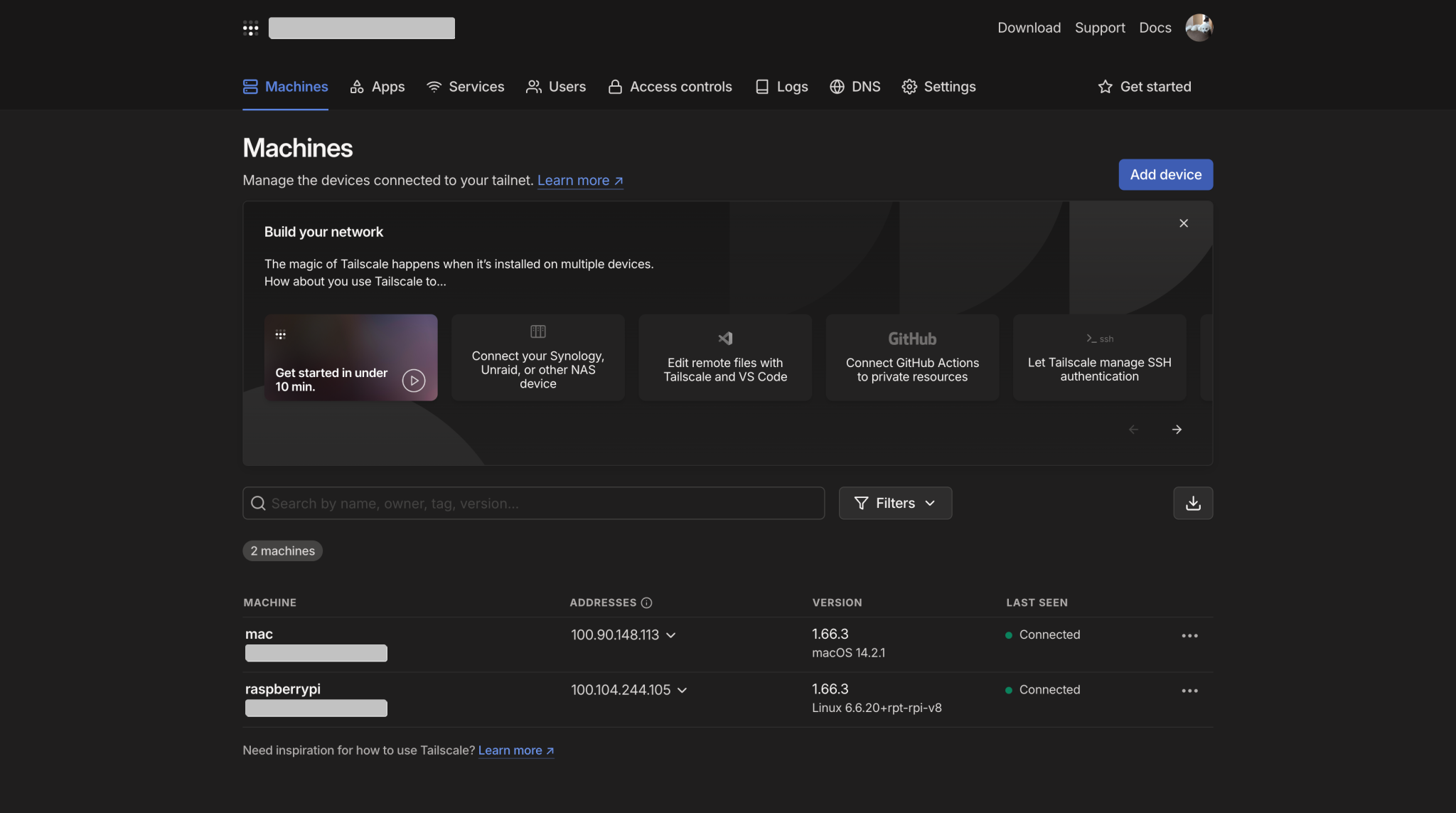
Task: Dismiss the Build your network panel
Action: 1184,223
